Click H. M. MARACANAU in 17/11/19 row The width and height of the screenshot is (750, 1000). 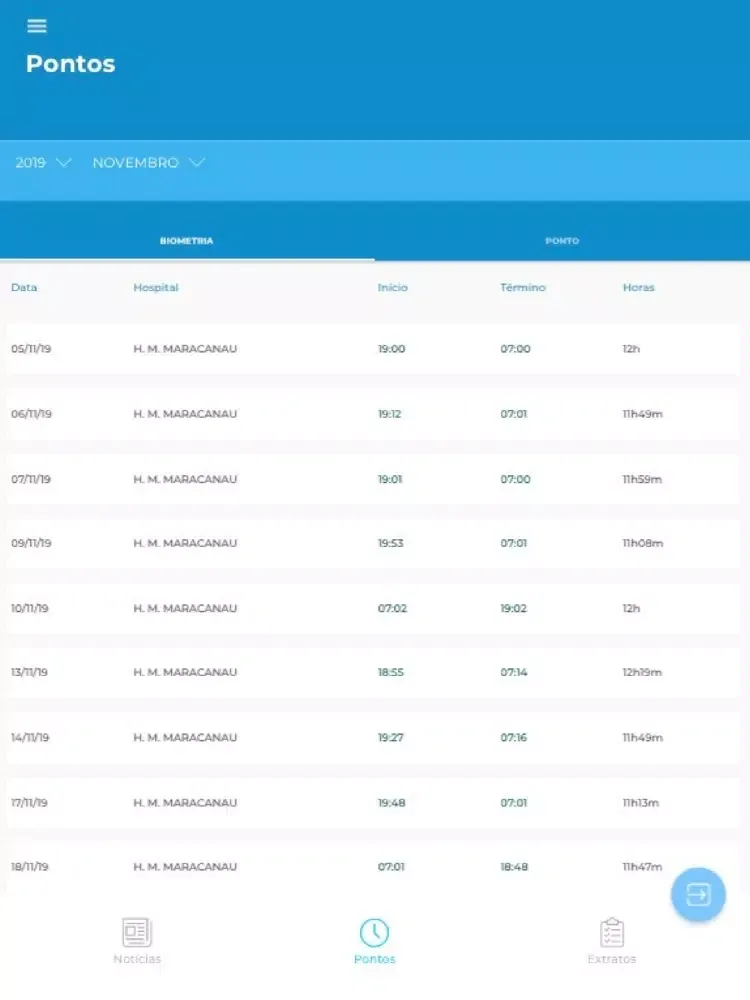point(185,802)
